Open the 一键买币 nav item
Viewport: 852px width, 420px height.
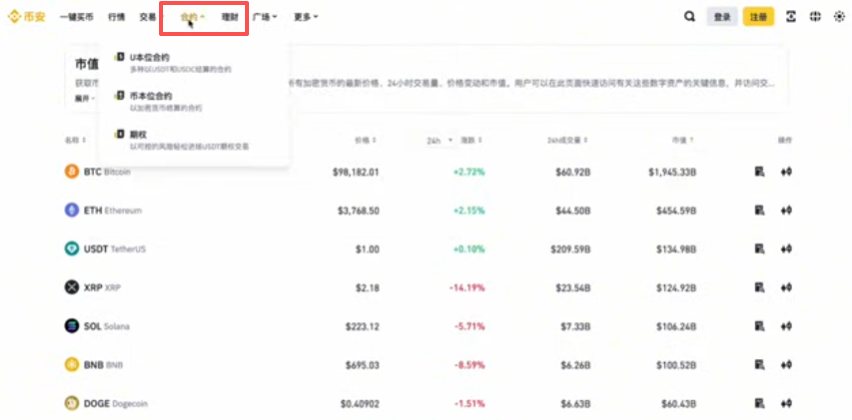(x=77, y=17)
